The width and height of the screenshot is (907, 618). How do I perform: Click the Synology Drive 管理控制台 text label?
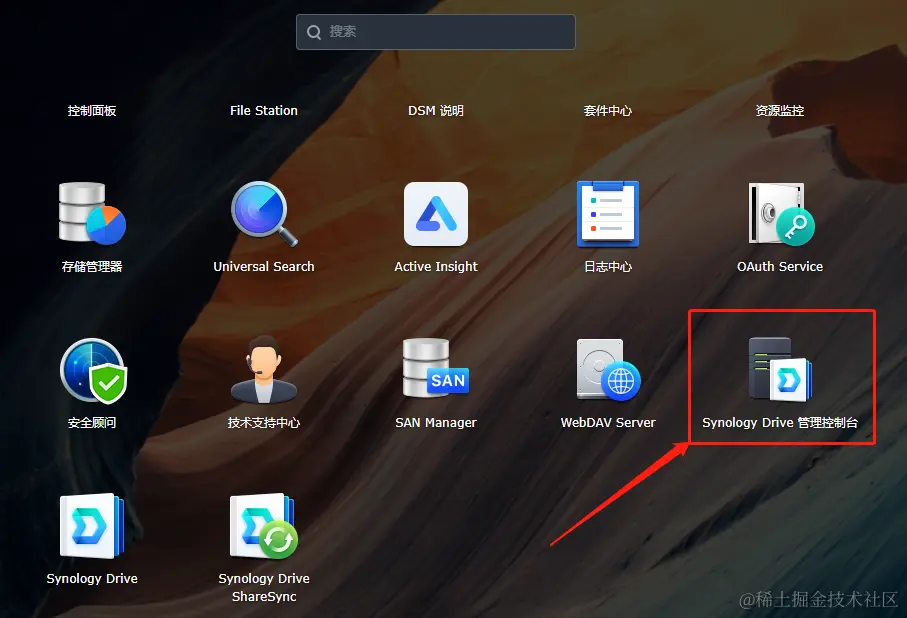(x=780, y=423)
